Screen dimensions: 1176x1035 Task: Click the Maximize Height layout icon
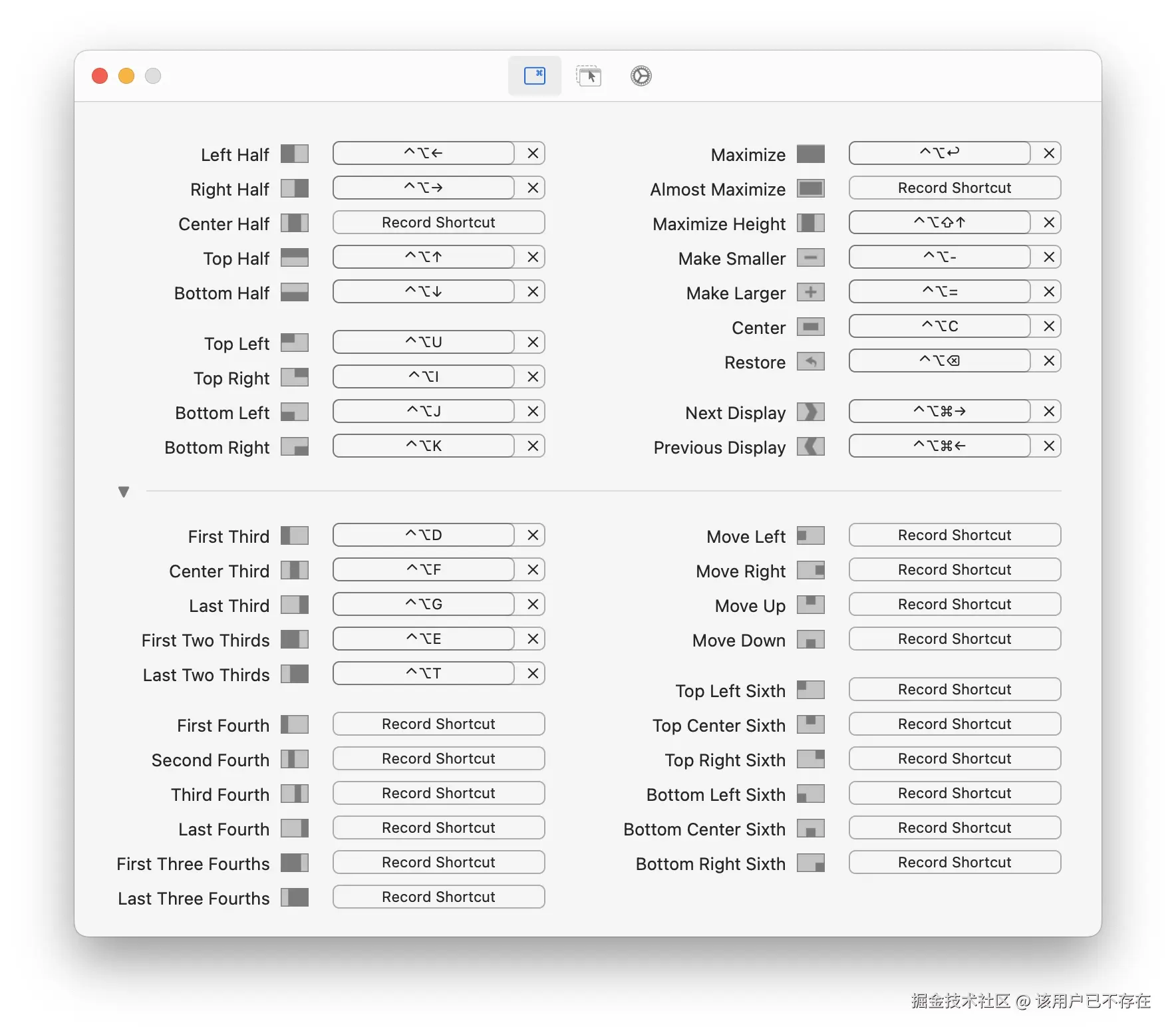[x=811, y=223]
